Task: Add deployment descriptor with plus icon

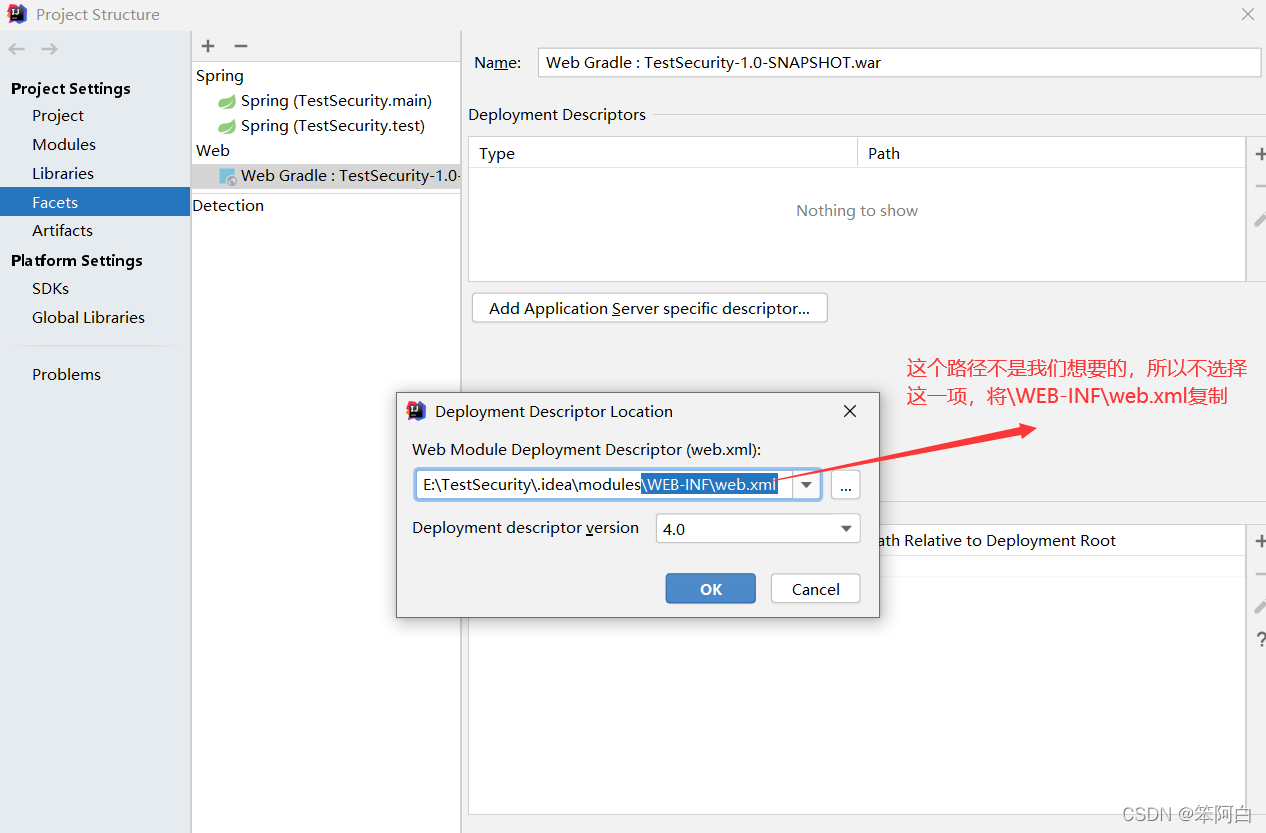Action: coord(1259,154)
